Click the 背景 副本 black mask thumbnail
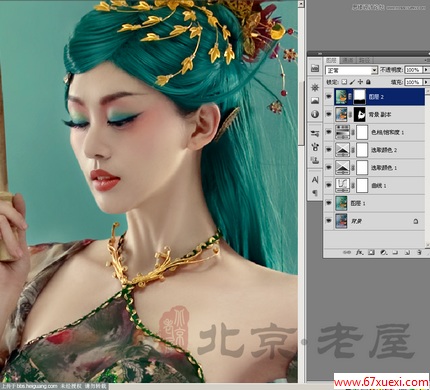Viewport: 430px width, 390px height. [360, 115]
